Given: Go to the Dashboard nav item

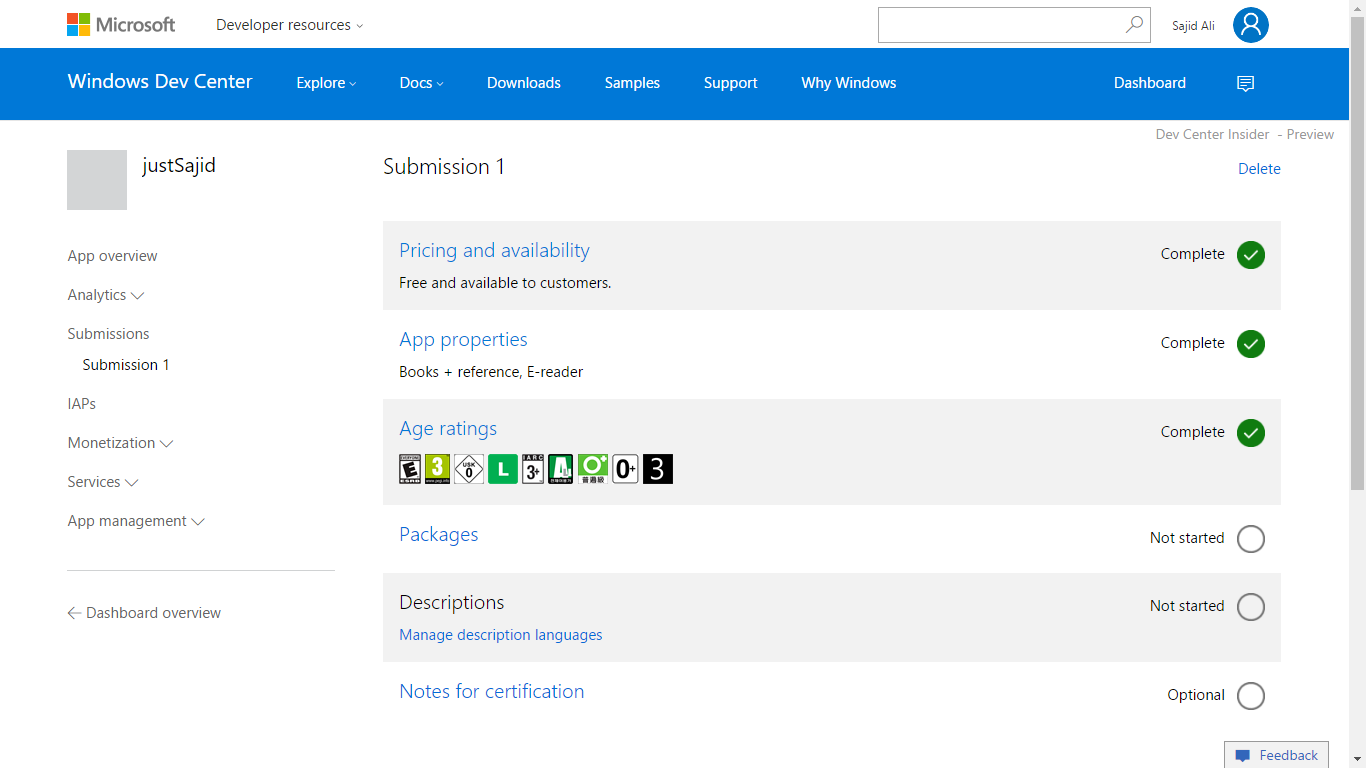Looking at the screenshot, I should (x=1150, y=83).
